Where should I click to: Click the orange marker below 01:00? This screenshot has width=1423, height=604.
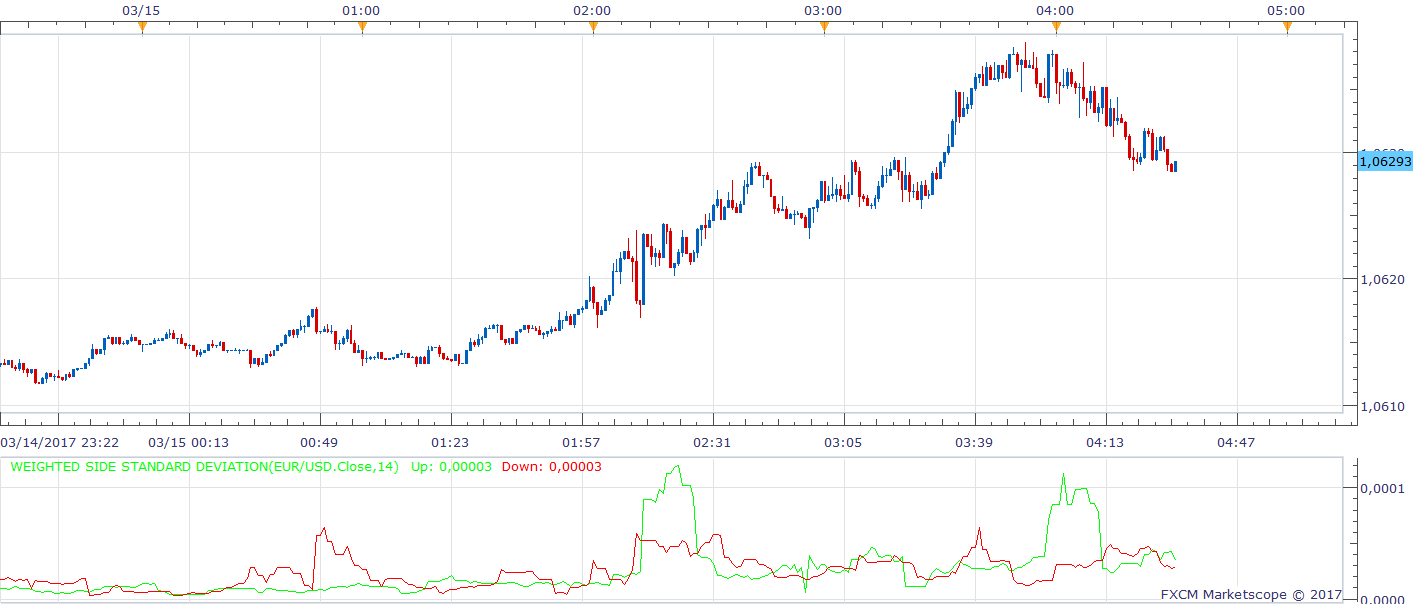coord(362,28)
